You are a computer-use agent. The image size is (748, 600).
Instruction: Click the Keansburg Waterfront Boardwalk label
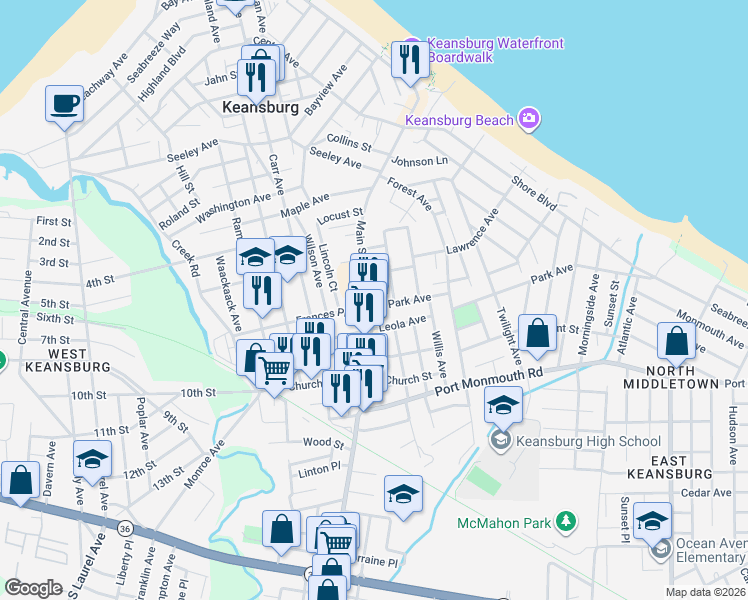coord(495,50)
